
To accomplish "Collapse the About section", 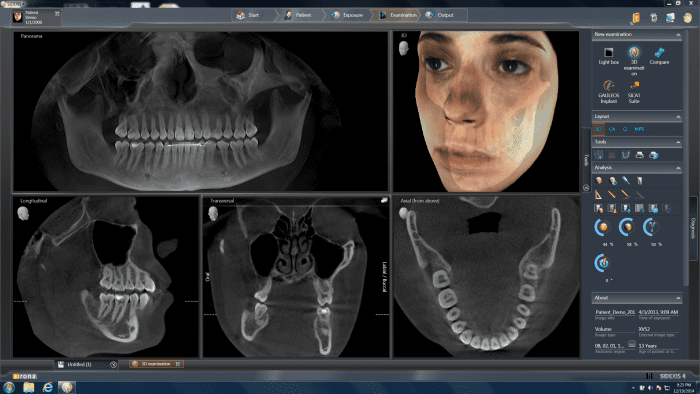I will click(678, 298).
